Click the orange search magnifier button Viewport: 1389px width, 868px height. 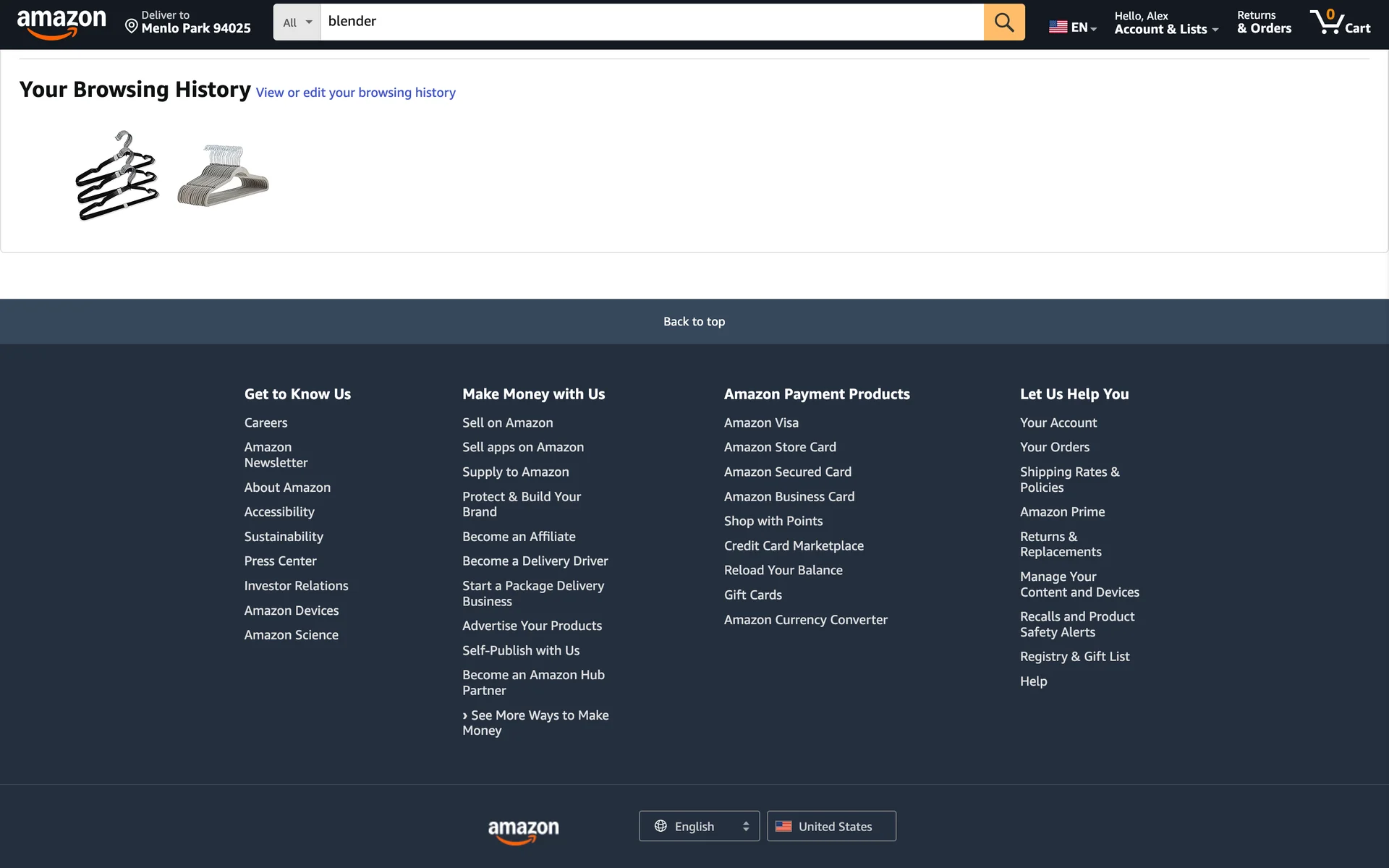[1003, 22]
